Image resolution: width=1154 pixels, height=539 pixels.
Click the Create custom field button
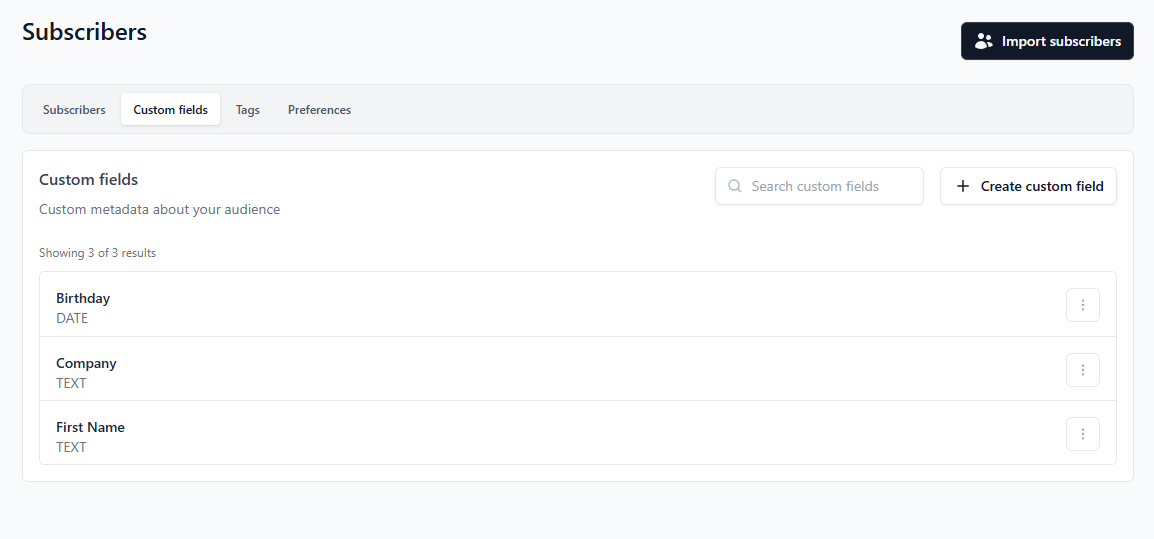coord(1028,186)
